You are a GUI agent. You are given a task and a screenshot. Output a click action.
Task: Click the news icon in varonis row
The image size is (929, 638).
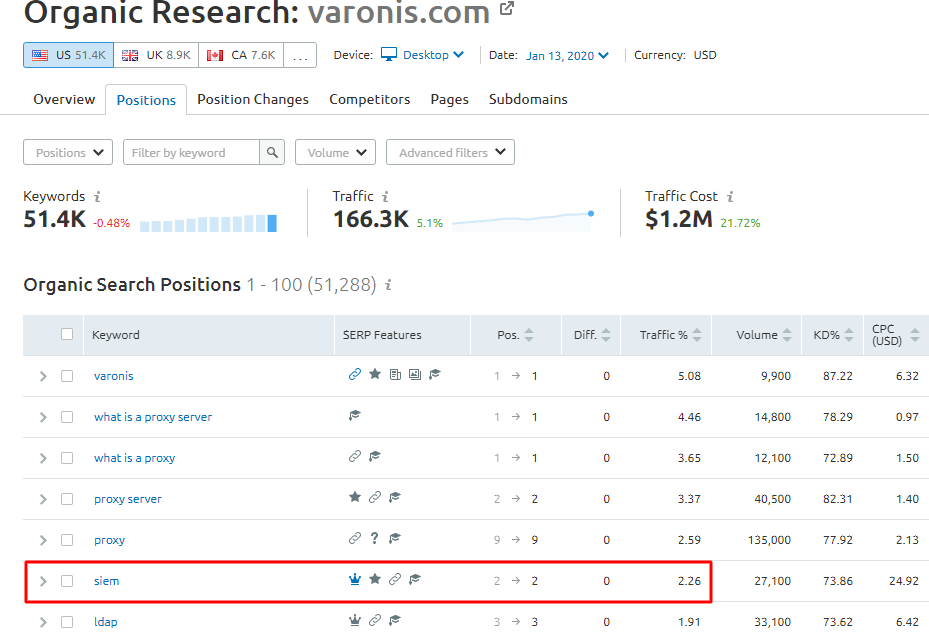395,374
